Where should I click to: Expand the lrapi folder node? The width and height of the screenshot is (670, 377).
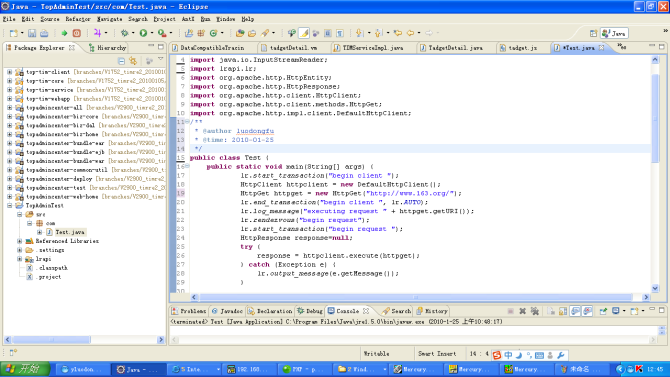(x=20, y=259)
